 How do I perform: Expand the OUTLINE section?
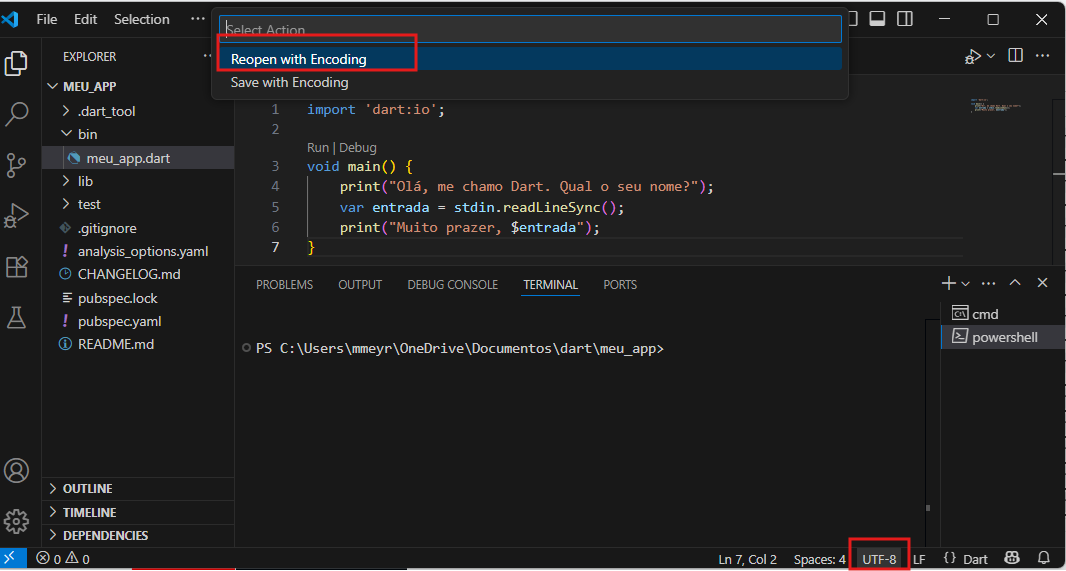click(139, 489)
